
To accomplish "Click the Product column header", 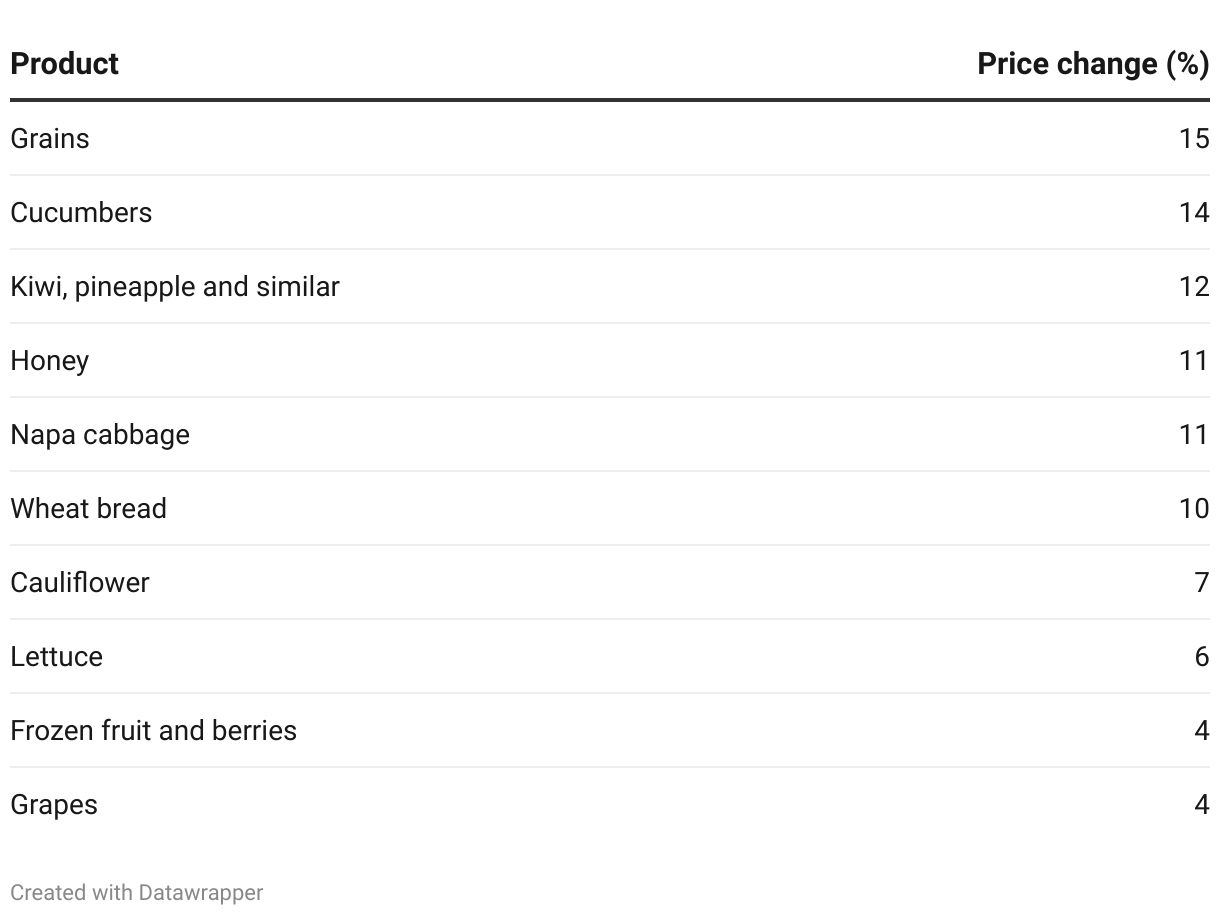I will click(64, 64).
